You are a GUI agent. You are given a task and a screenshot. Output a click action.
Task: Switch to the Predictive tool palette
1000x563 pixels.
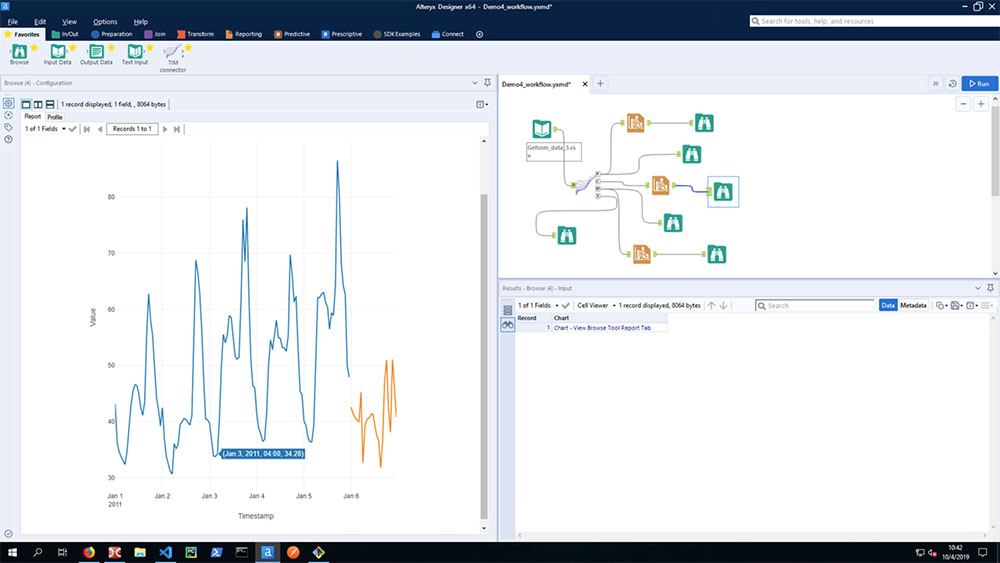292,34
